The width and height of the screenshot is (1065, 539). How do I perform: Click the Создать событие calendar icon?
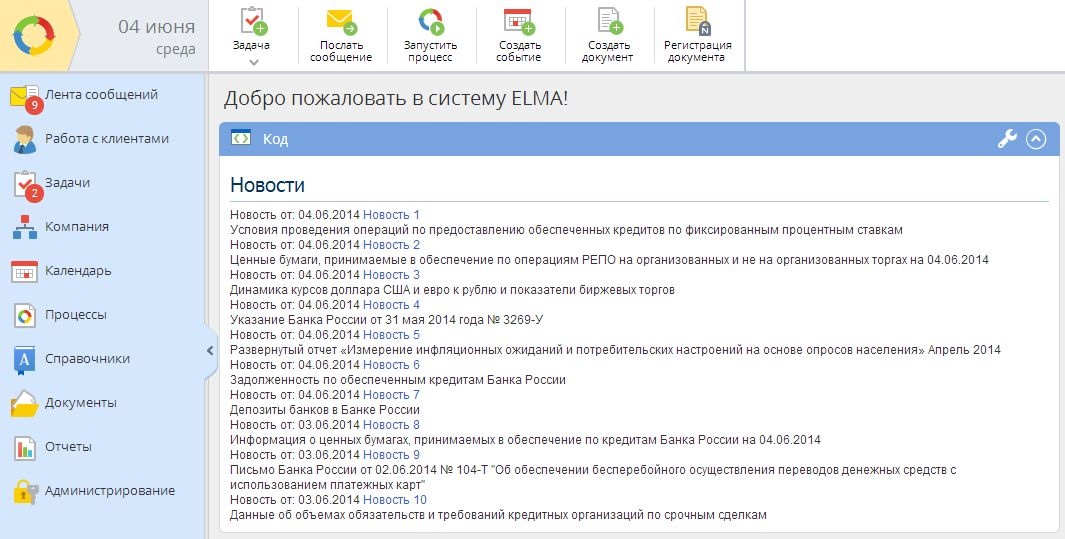pos(519,21)
